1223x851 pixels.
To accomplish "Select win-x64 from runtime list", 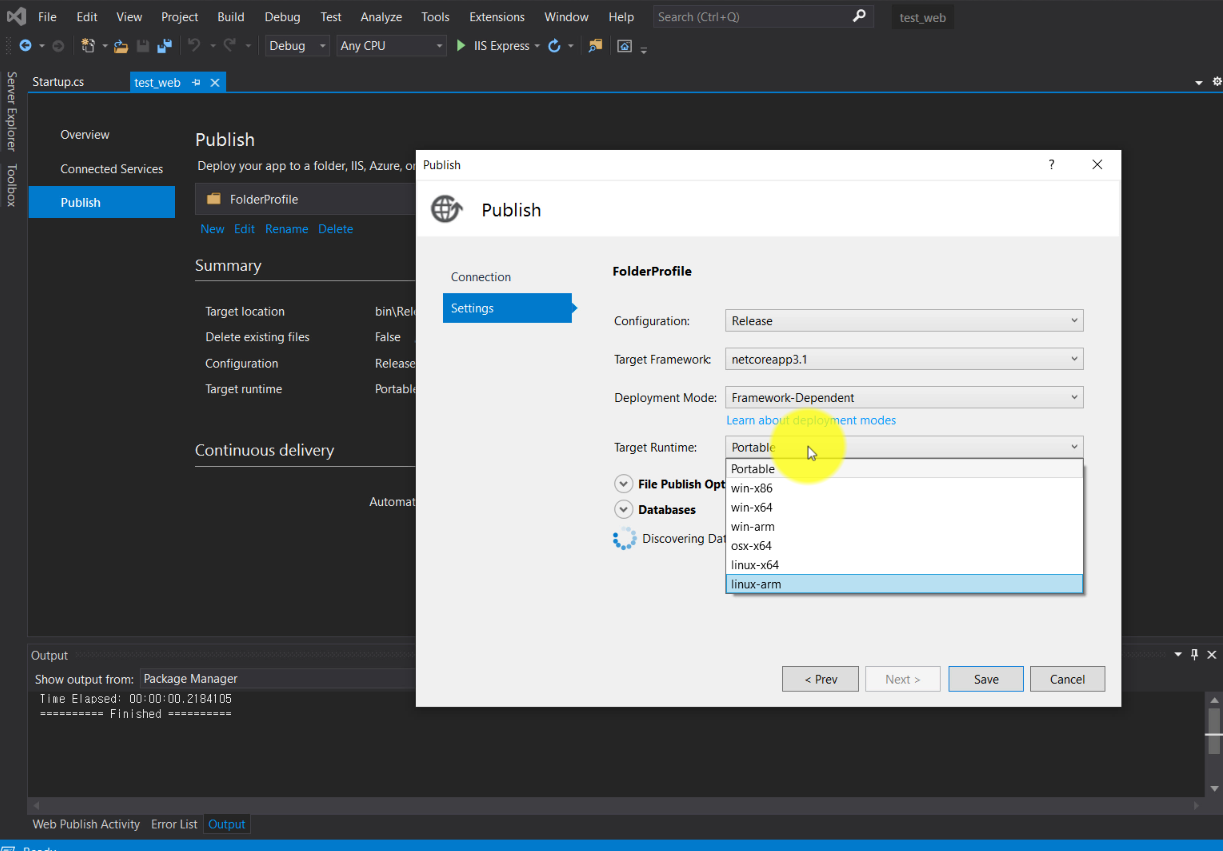I will (x=904, y=507).
